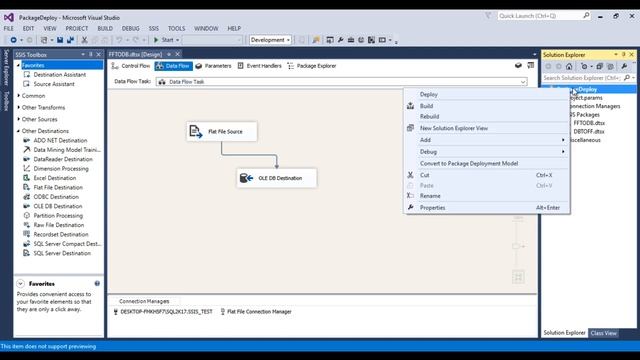
Task: Switch to the Class View tab
Action: tap(603, 333)
